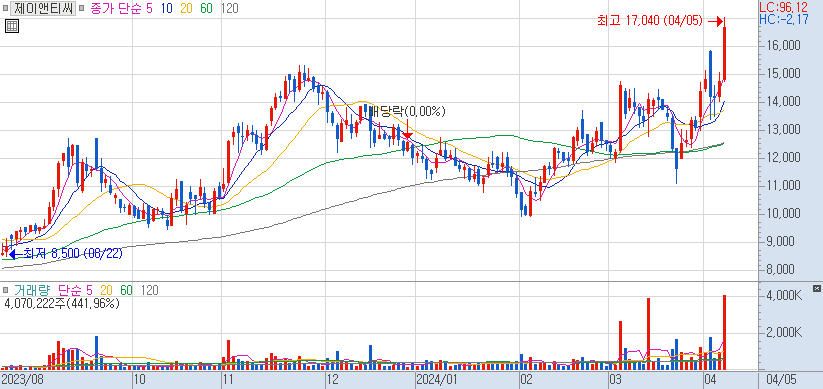Click the 14,000 price axis label
Screen dimensions: 823x389
point(783,102)
